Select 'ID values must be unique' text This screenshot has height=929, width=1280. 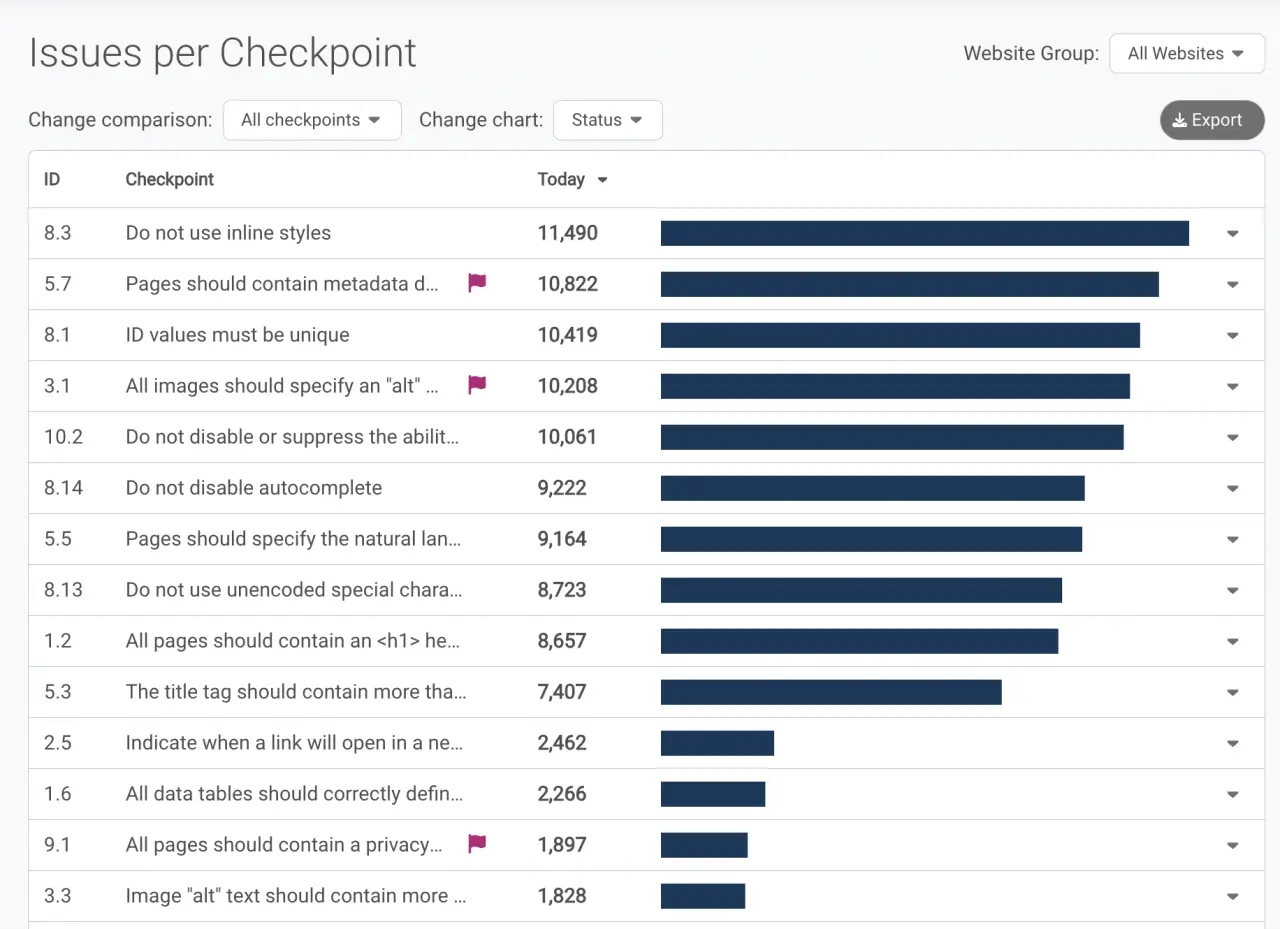pos(238,335)
